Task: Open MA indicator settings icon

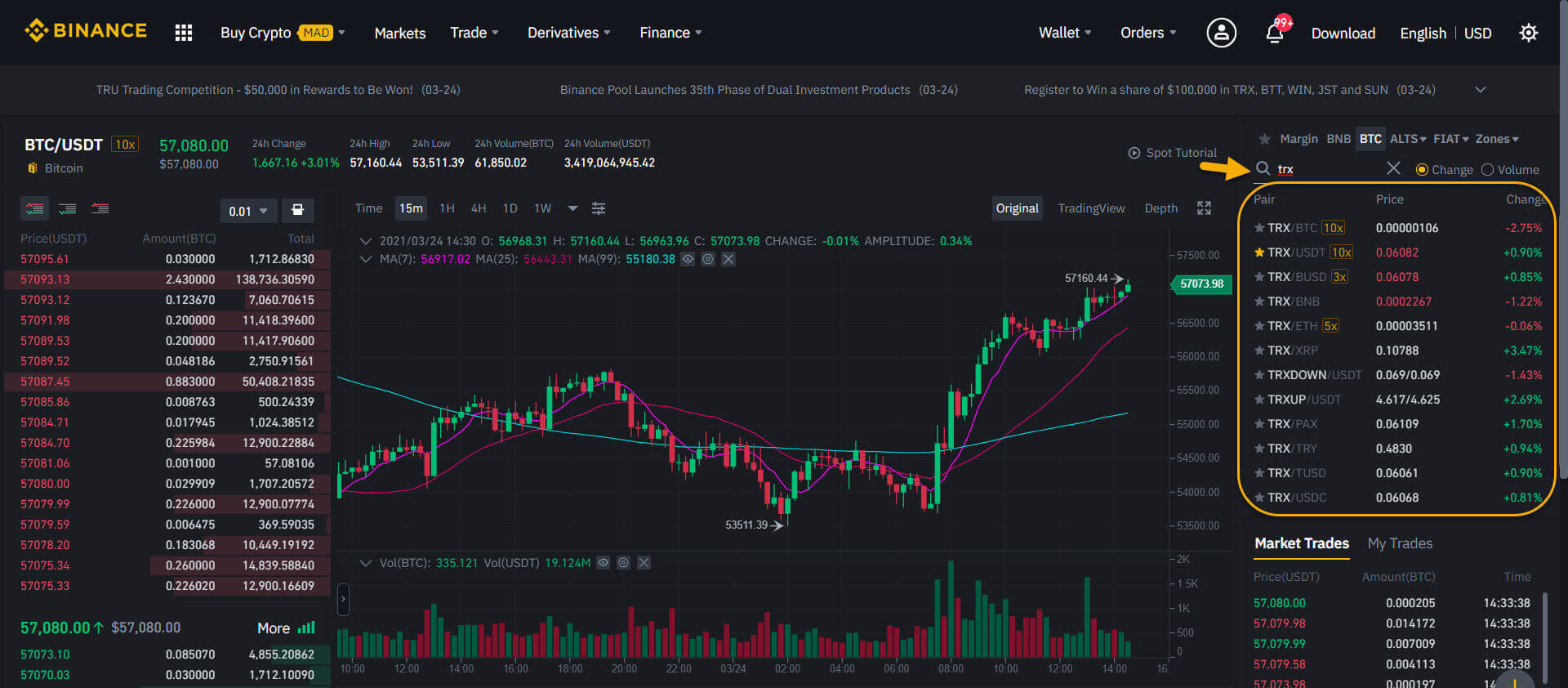Action: click(x=708, y=259)
